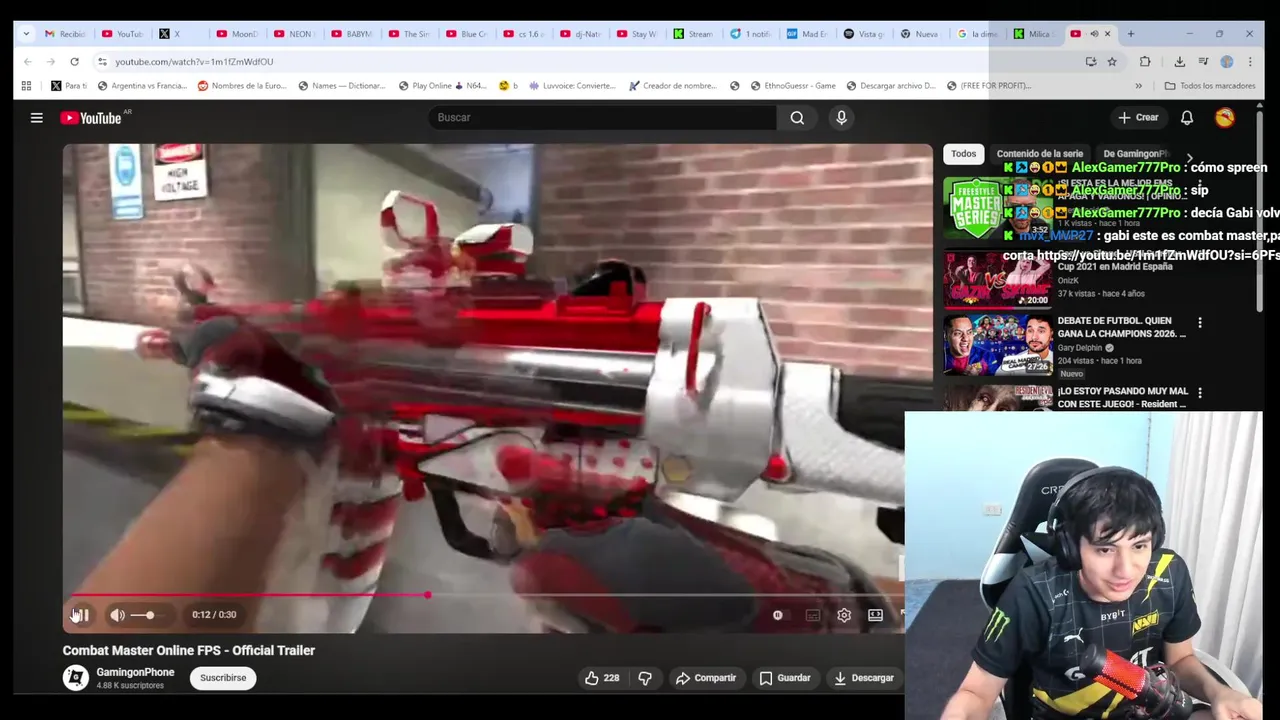Open Chrome downloads icon
Viewport: 1280px width, 720px height.
pyautogui.click(x=1180, y=61)
